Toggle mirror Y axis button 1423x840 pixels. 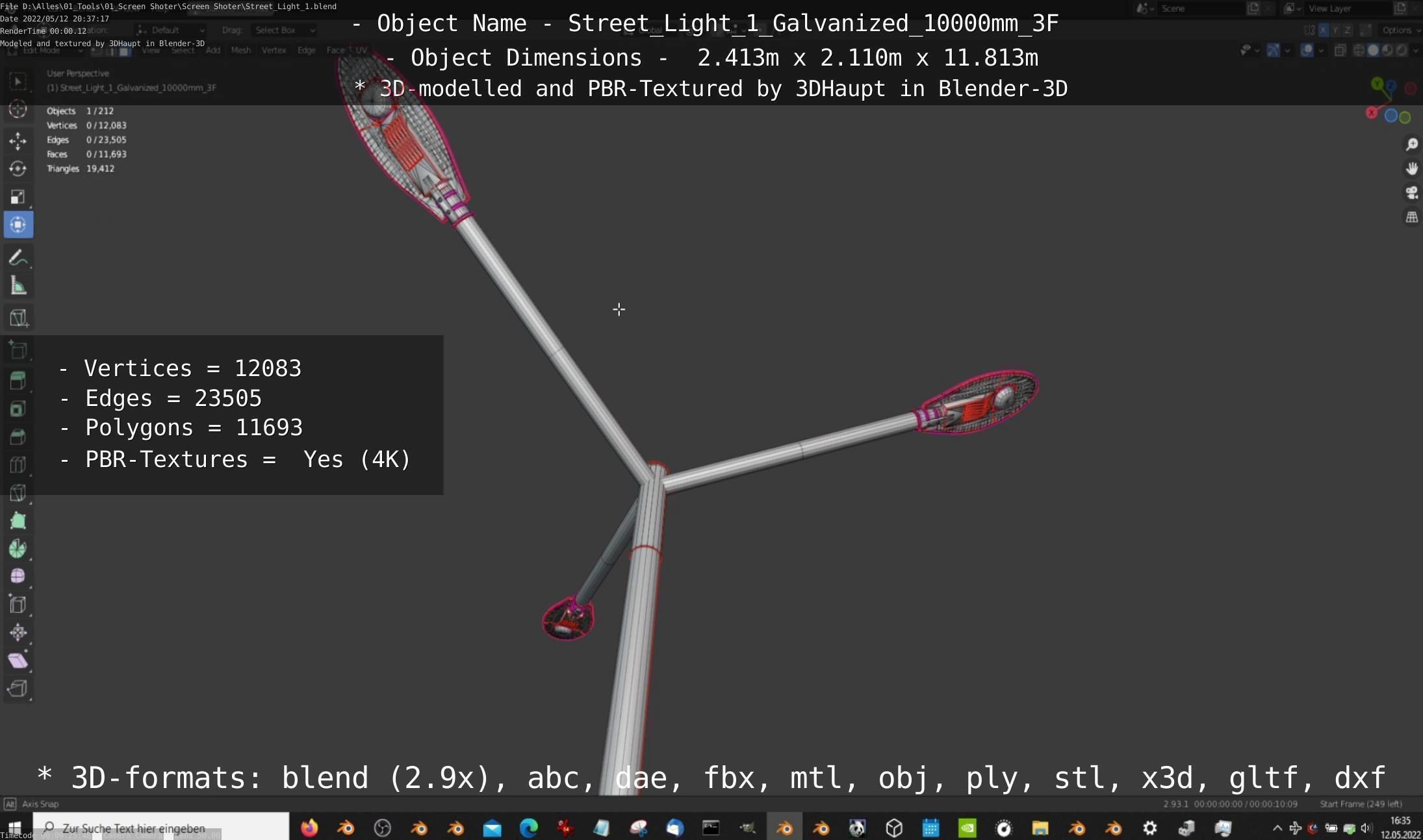pyautogui.click(x=1335, y=30)
